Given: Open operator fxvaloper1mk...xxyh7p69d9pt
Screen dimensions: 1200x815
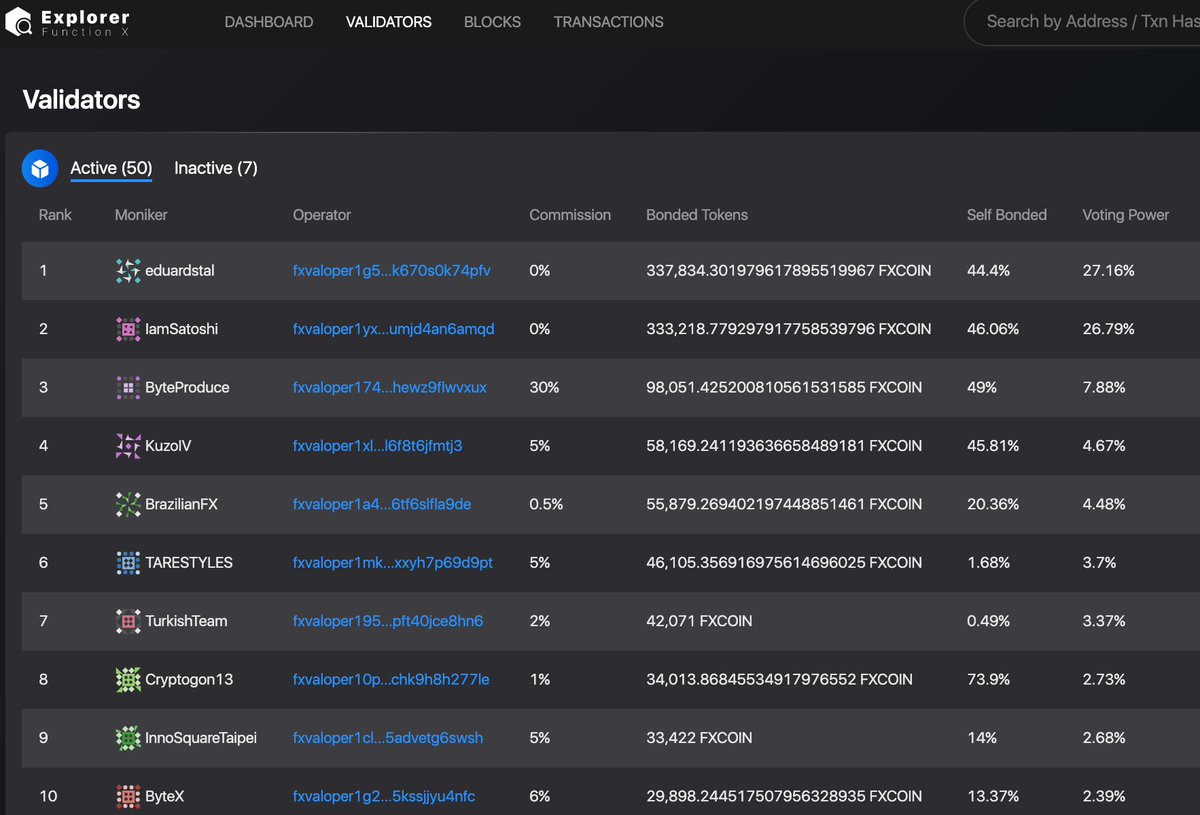Looking at the screenshot, I should coord(393,563).
